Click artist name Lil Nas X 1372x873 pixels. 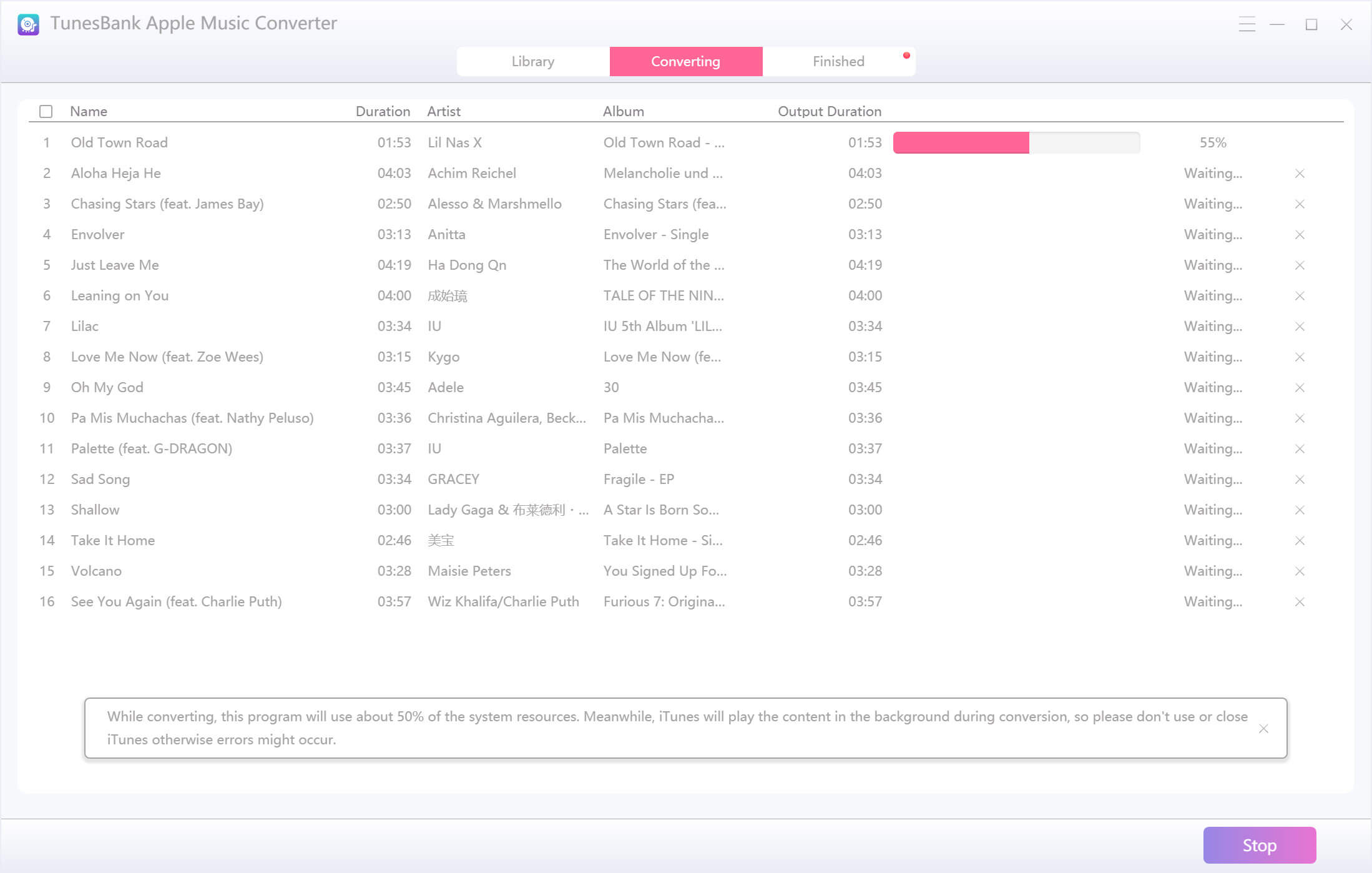pyautogui.click(x=455, y=142)
